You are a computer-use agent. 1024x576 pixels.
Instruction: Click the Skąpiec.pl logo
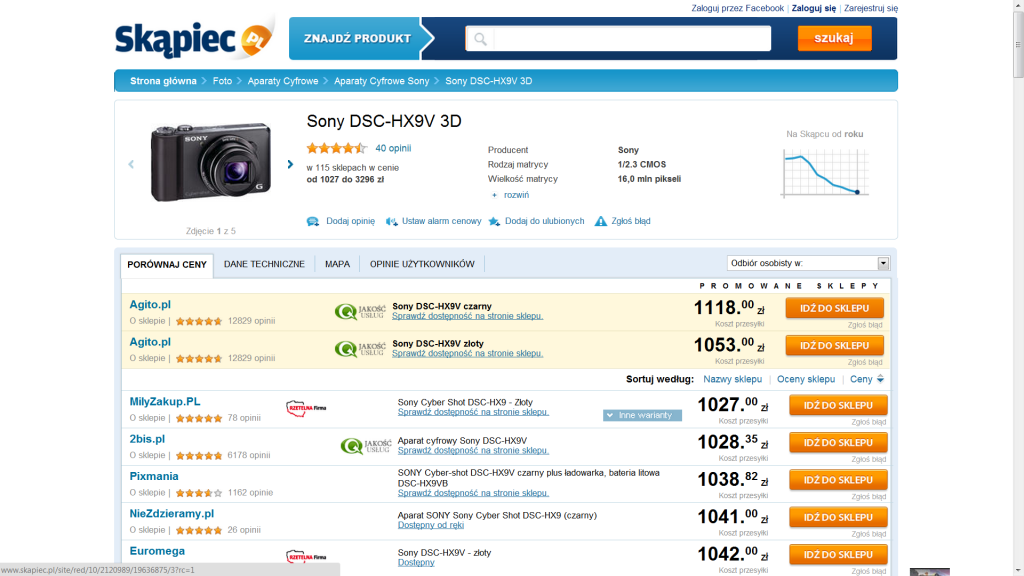click(194, 39)
